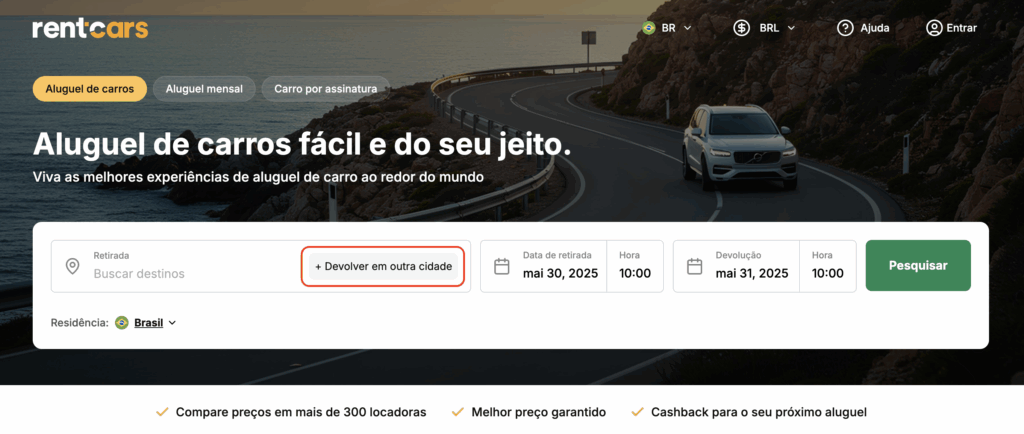The height and width of the screenshot is (434, 1024).
Task: Expand the BR country chevron
Action: click(x=687, y=28)
